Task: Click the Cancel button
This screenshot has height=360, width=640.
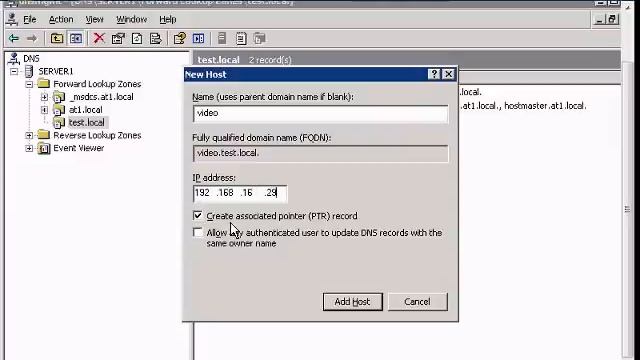Action: (417, 302)
